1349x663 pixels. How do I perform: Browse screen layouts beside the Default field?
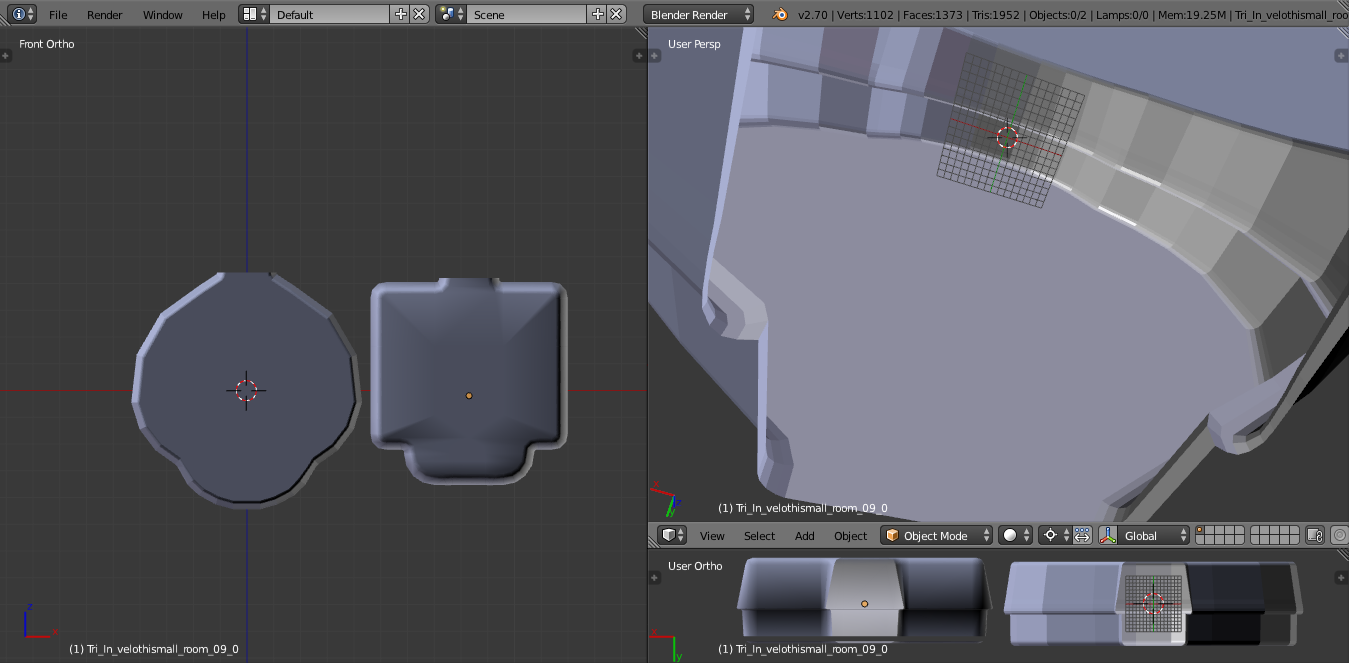pos(255,15)
